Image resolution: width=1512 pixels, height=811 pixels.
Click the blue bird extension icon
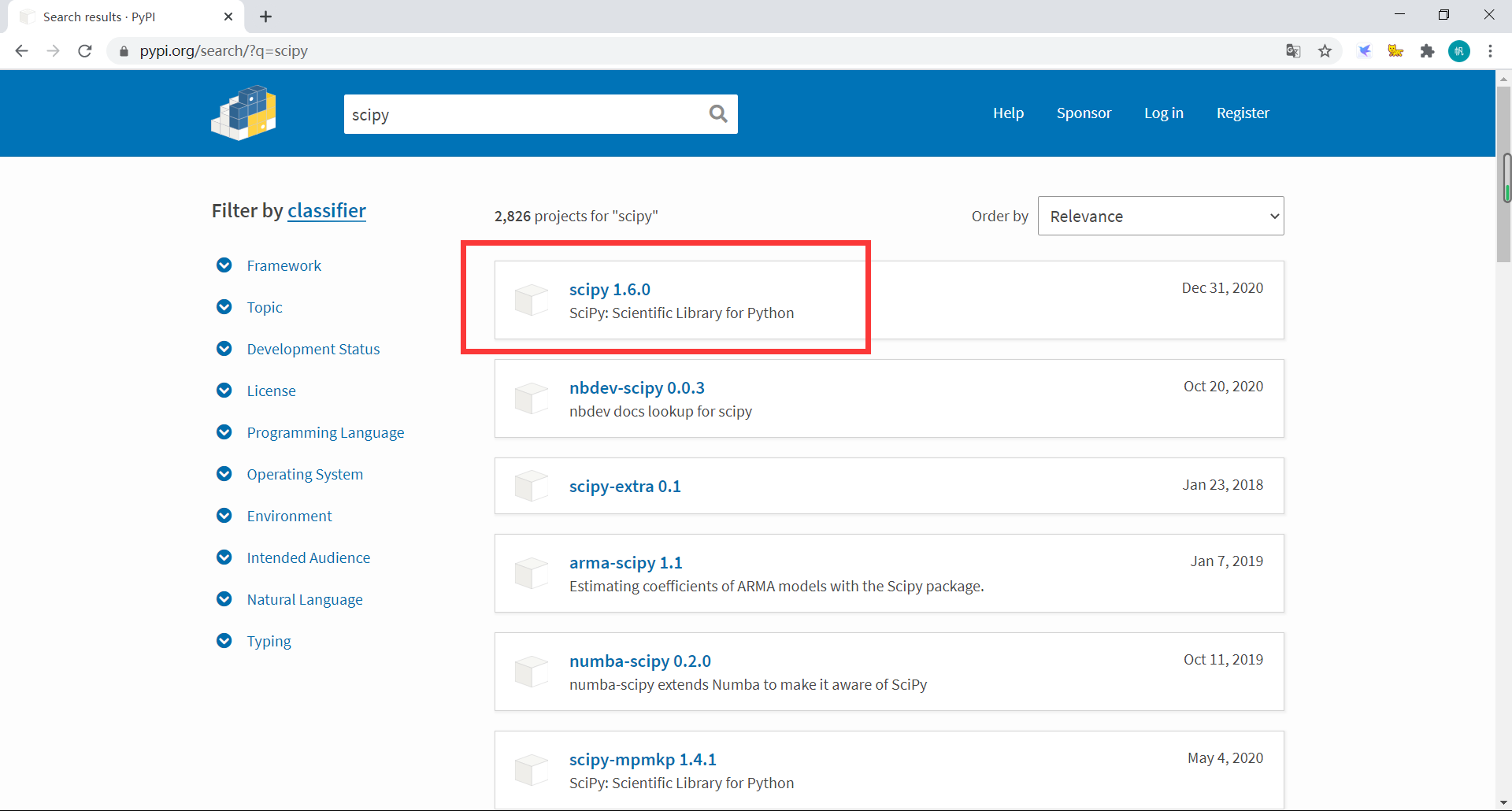click(x=1365, y=51)
